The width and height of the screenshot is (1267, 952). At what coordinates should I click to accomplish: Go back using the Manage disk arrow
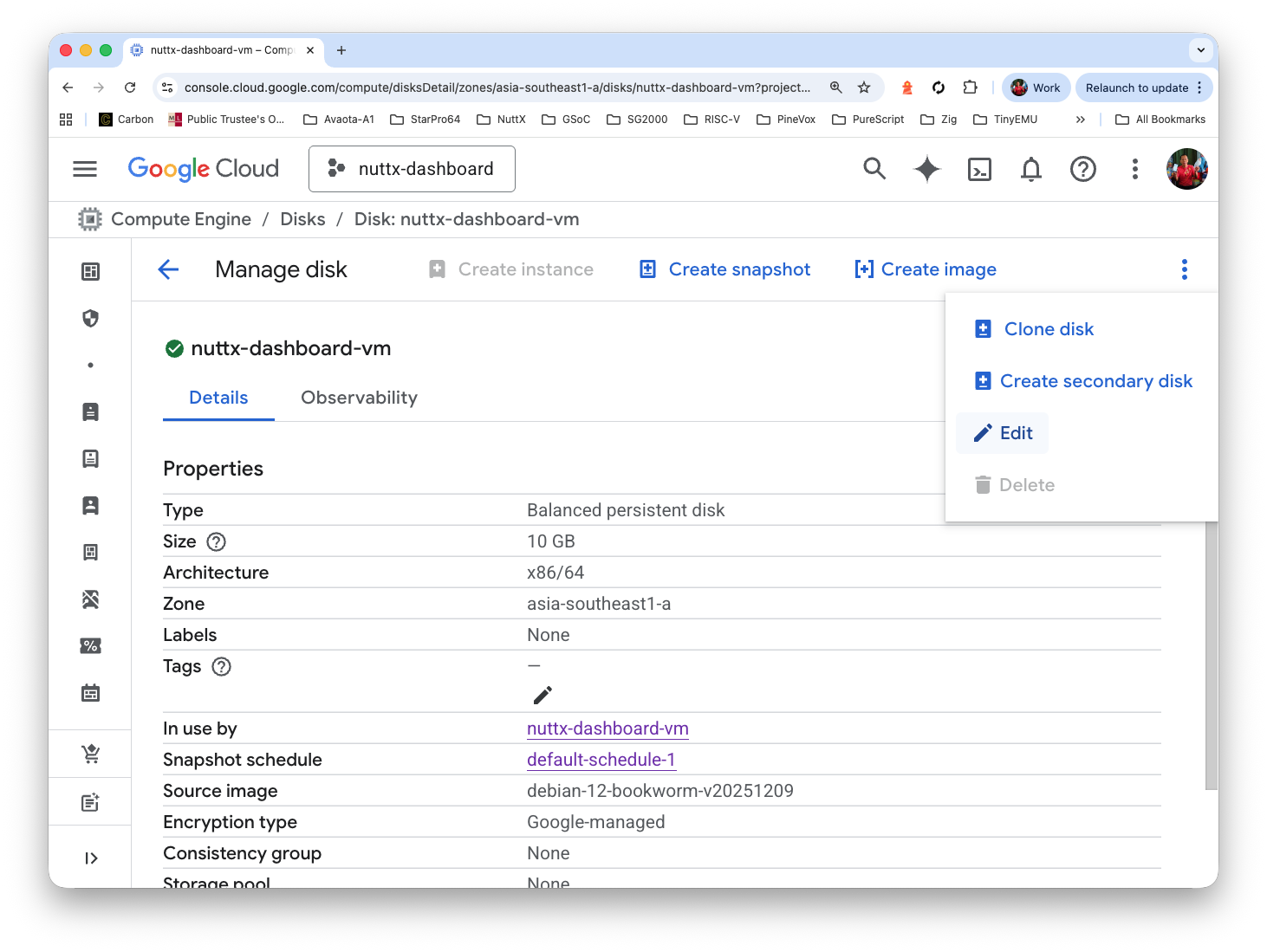pyautogui.click(x=169, y=269)
